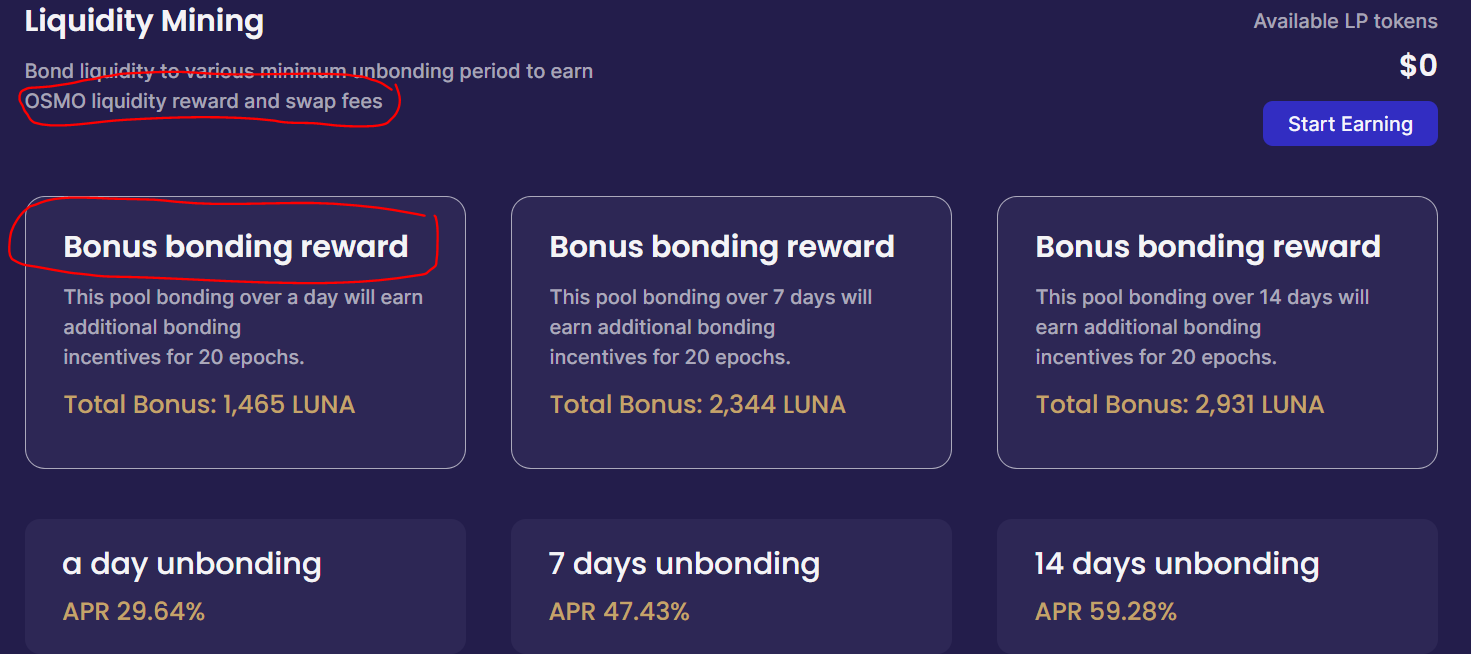
Task: Open the bonus reward card with 2,931 LUNA
Action: click(x=1217, y=332)
